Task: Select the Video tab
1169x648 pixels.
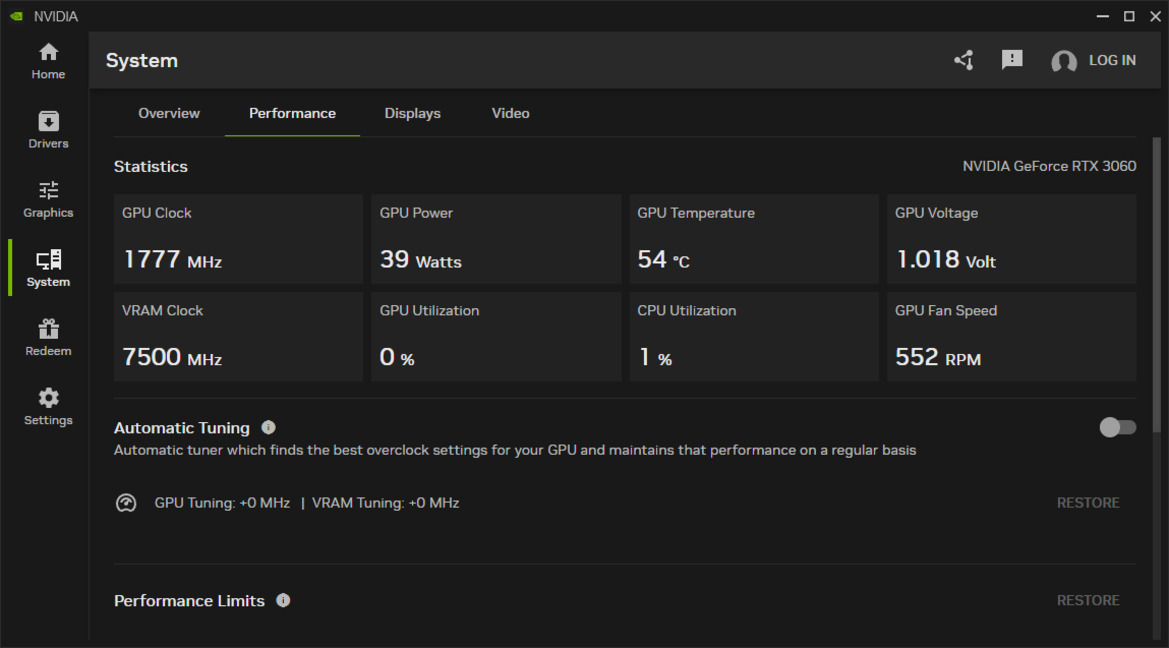Action: 510,113
